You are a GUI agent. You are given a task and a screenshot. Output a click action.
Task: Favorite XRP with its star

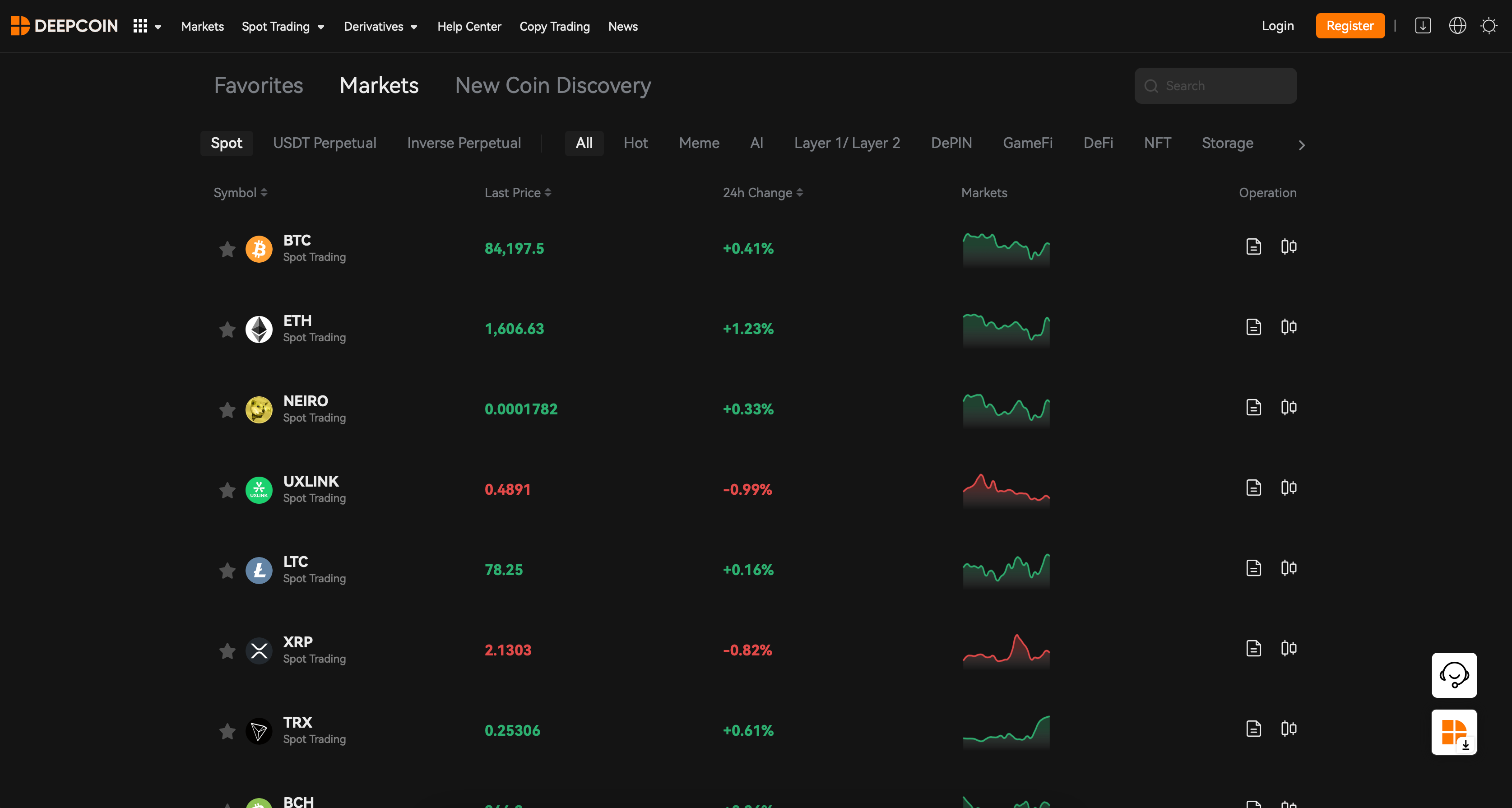[227, 651]
